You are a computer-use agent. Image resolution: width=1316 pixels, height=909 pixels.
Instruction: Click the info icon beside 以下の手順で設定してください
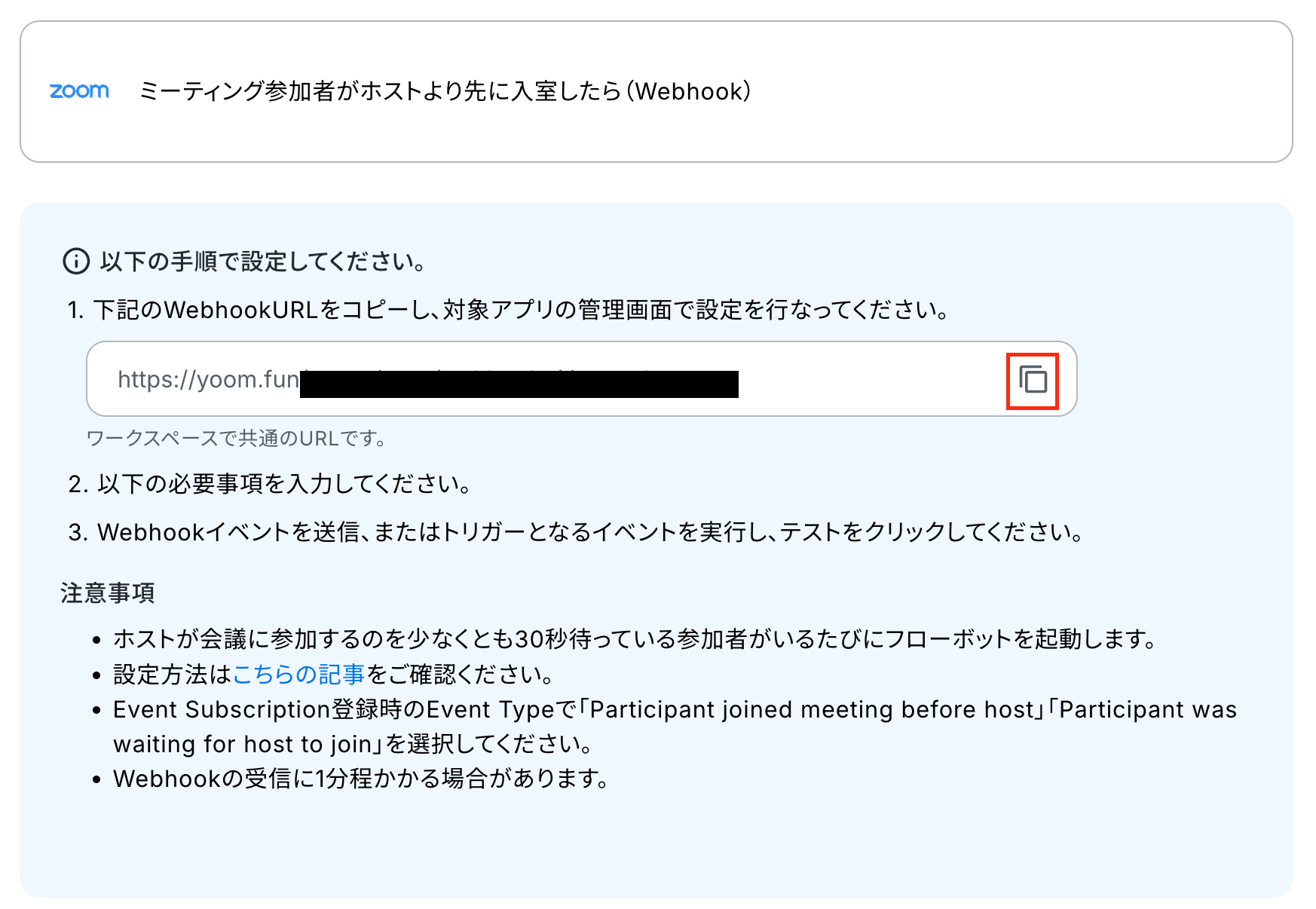point(75,262)
